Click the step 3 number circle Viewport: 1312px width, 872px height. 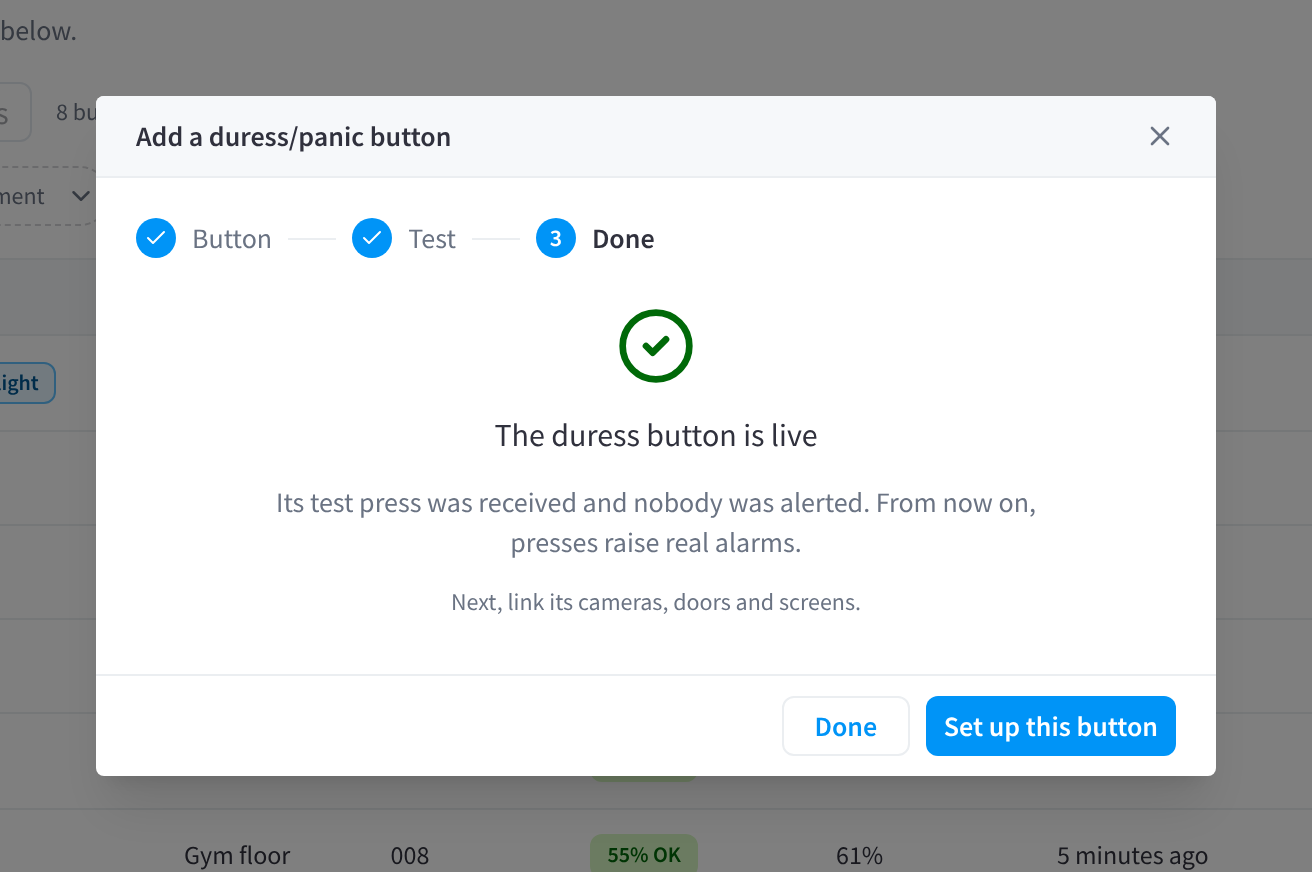coord(556,239)
